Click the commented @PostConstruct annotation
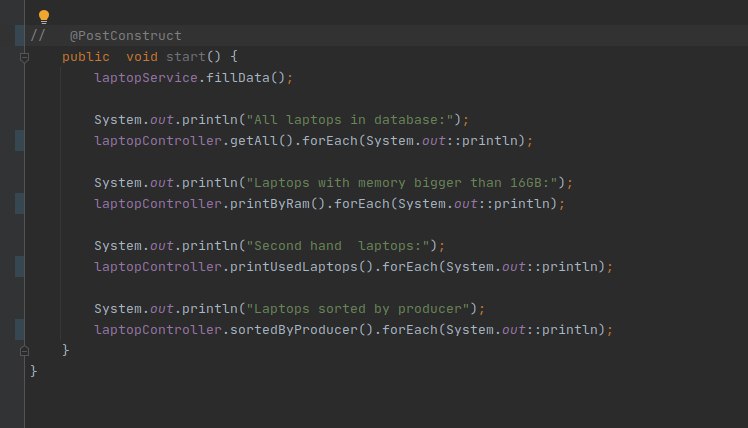This screenshot has width=748, height=428. pyautogui.click(x=125, y=36)
